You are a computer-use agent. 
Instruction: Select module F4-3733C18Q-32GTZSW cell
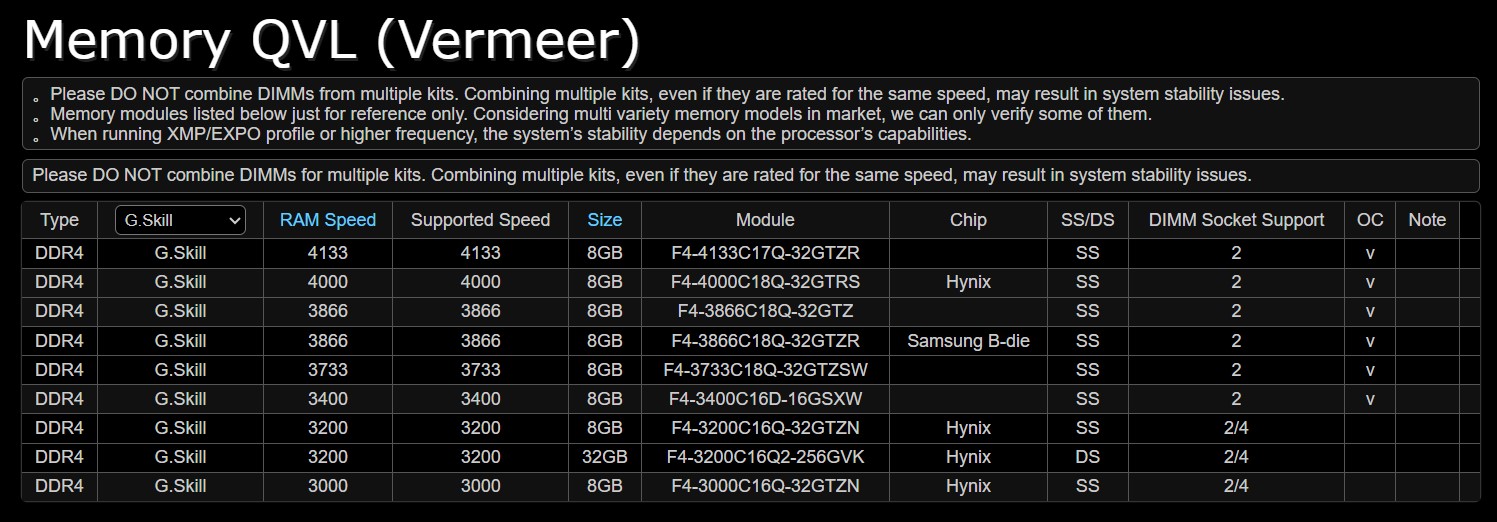(x=765, y=370)
